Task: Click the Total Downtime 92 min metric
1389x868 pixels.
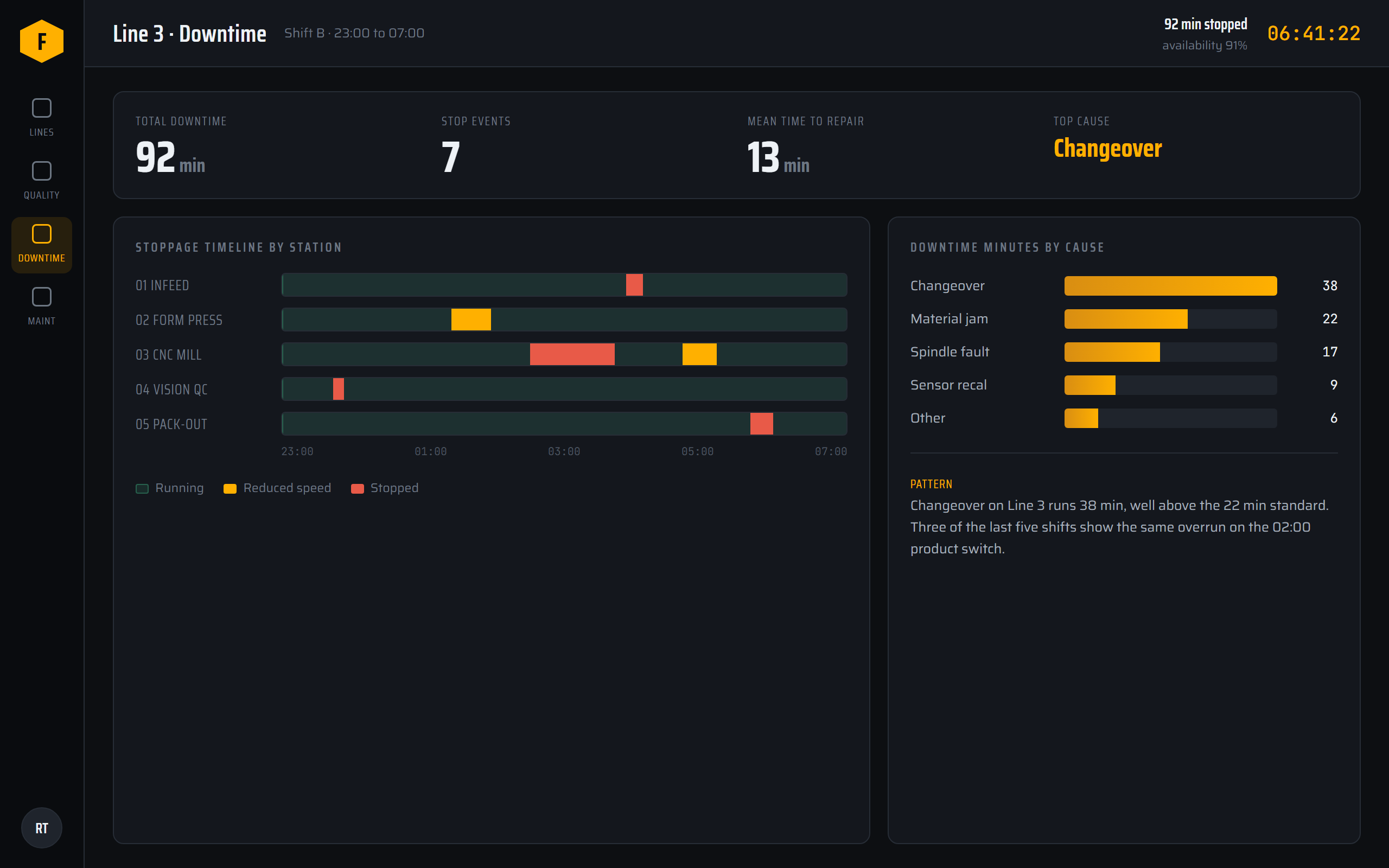Action: coord(170,157)
